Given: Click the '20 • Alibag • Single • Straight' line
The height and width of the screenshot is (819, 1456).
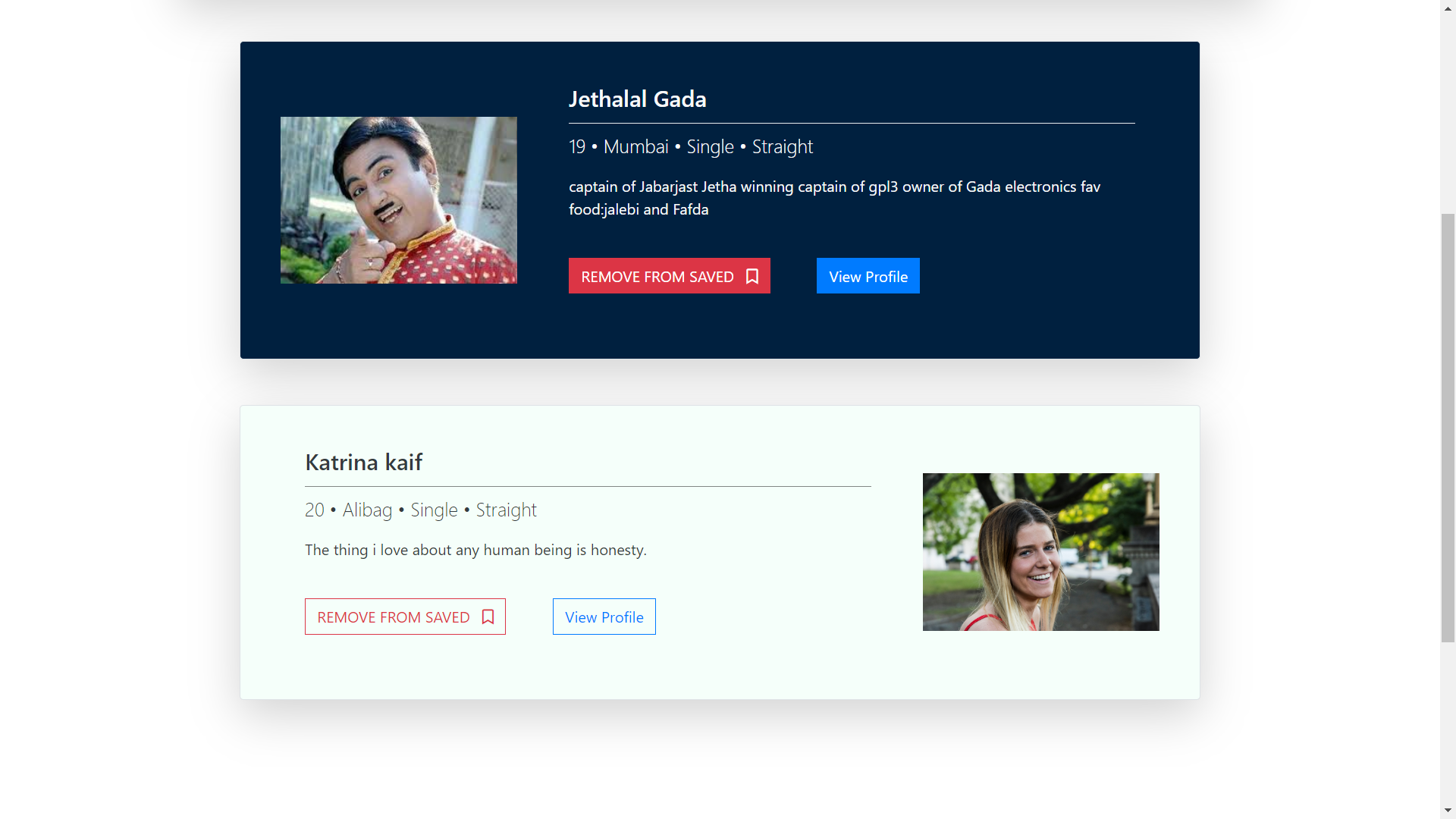Looking at the screenshot, I should click(x=421, y=510).
